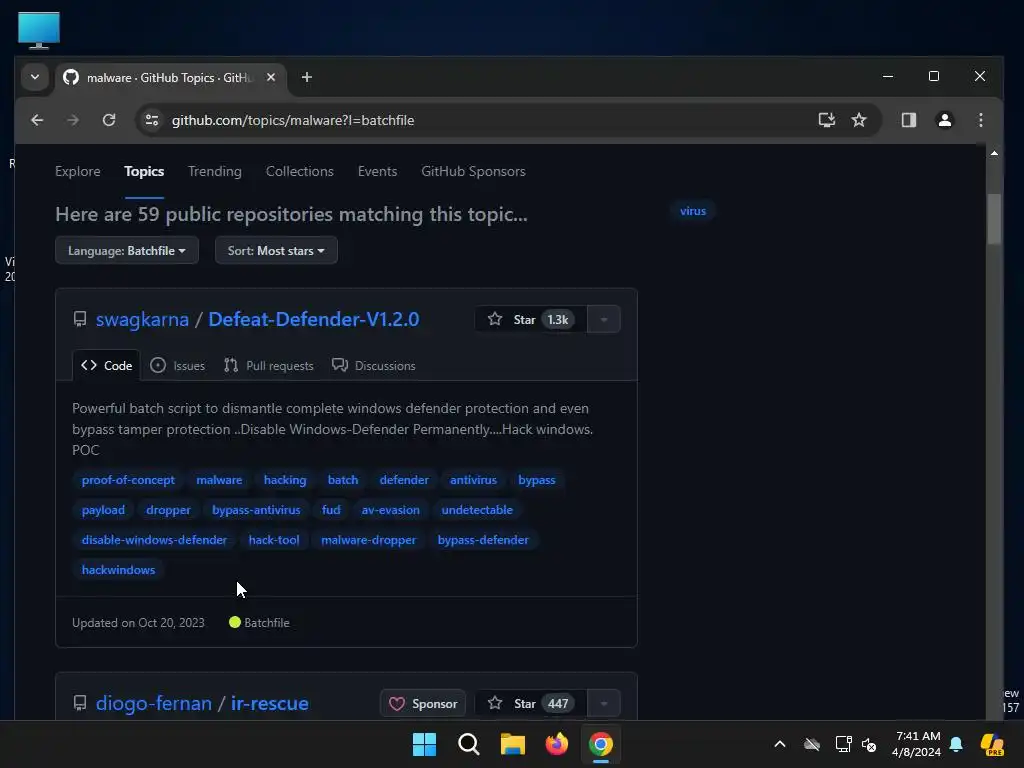Star the ir-rescue repository
Image resolution: width=1024 pixels, height=768 pixels.
(x=531, y=703)
